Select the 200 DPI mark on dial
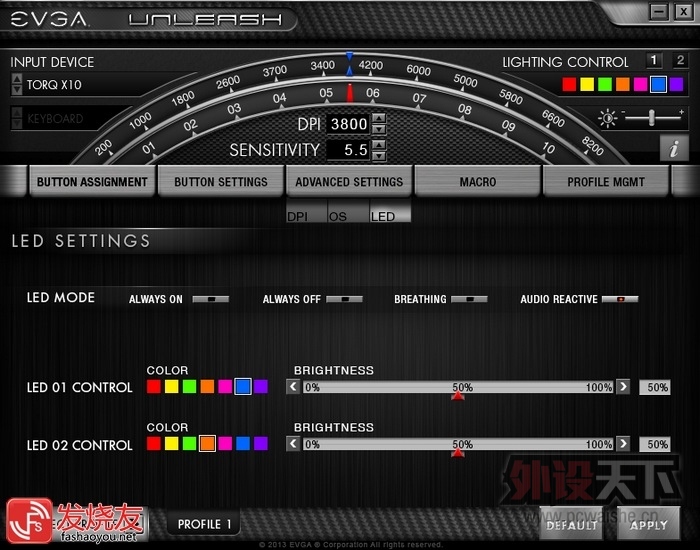This screenshot has height=550, width=700. pos(103,147)
